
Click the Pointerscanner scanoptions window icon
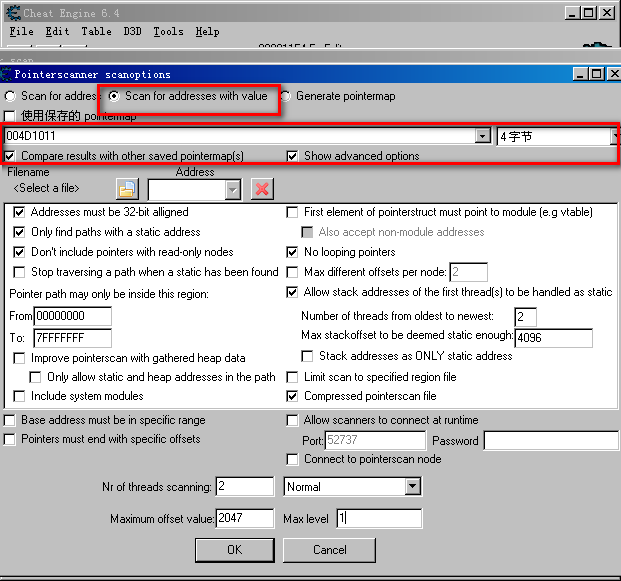coord(7,74)
